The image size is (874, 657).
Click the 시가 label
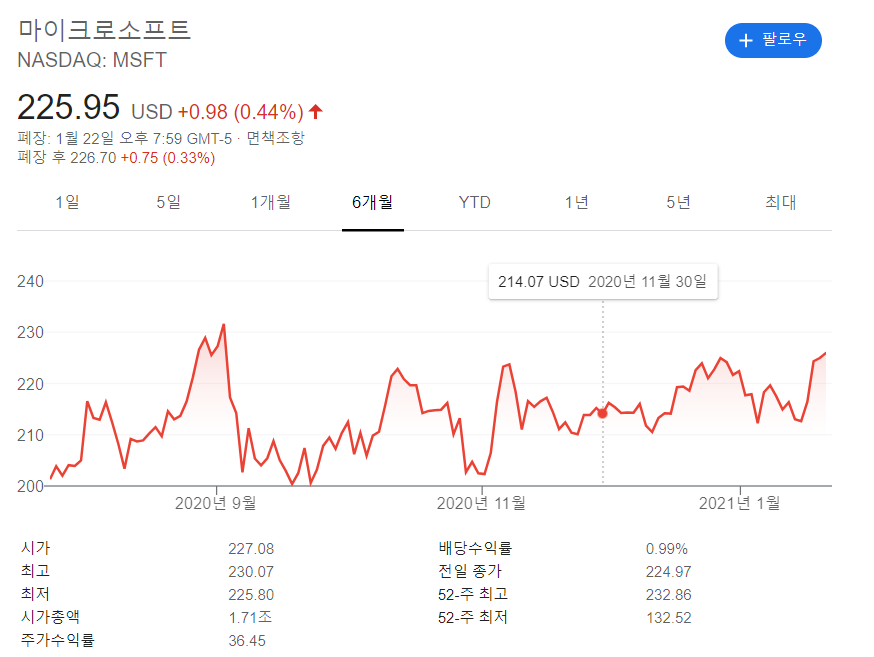pos(36,548)
